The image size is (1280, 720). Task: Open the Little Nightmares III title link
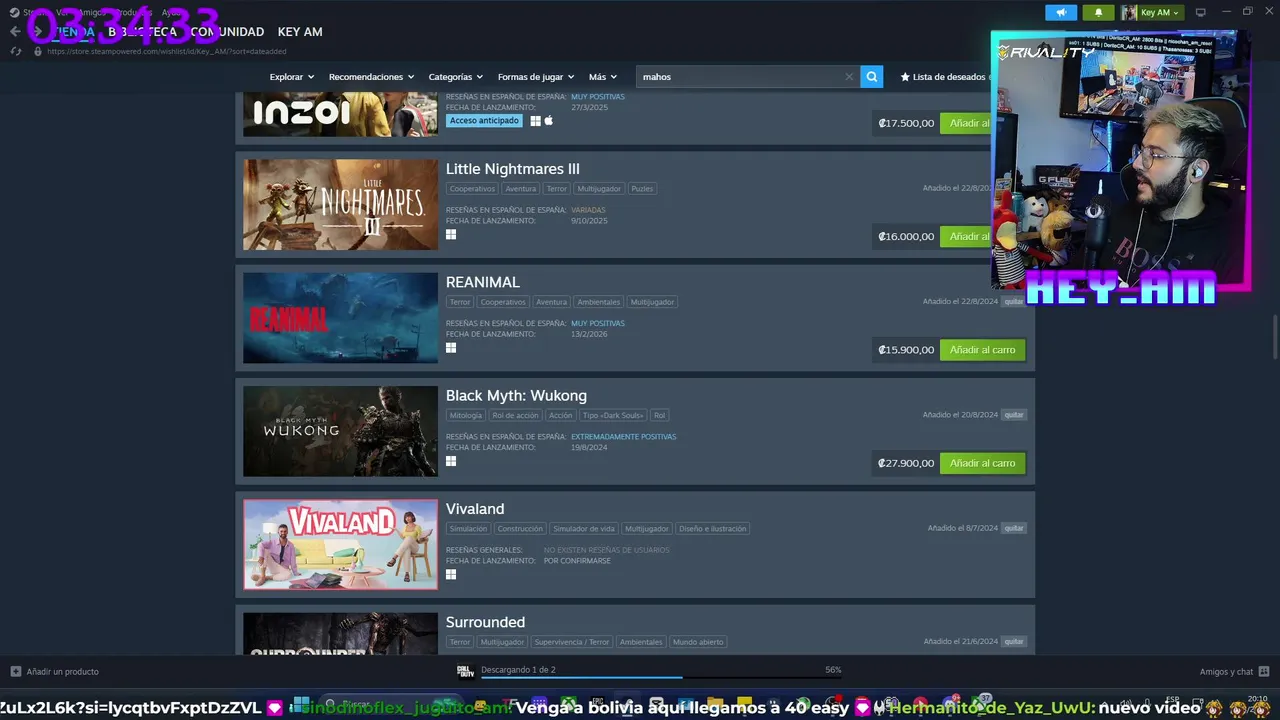click(512, 169)
